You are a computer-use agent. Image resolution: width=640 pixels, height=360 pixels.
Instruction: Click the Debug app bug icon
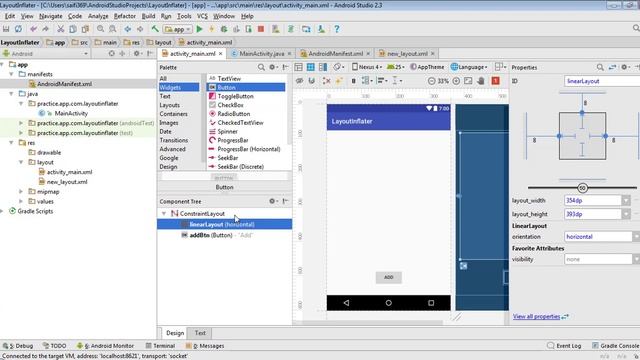click(x=224, y=29)
